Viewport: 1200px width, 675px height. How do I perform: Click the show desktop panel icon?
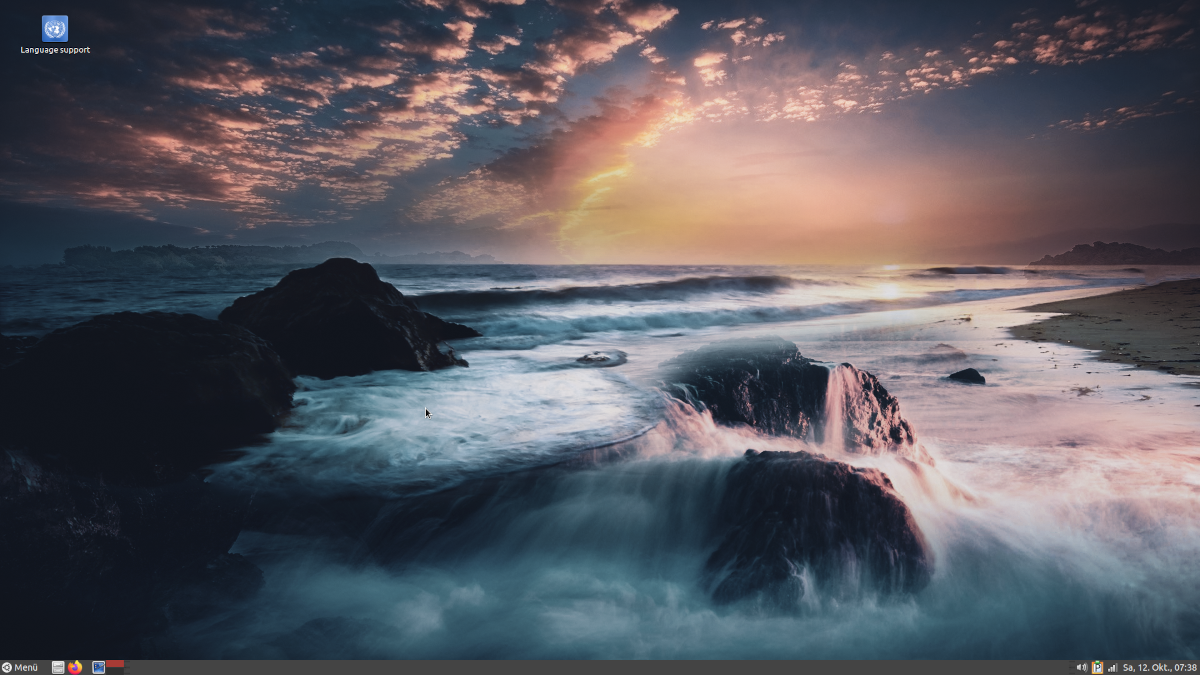click(x=98, y=667)
